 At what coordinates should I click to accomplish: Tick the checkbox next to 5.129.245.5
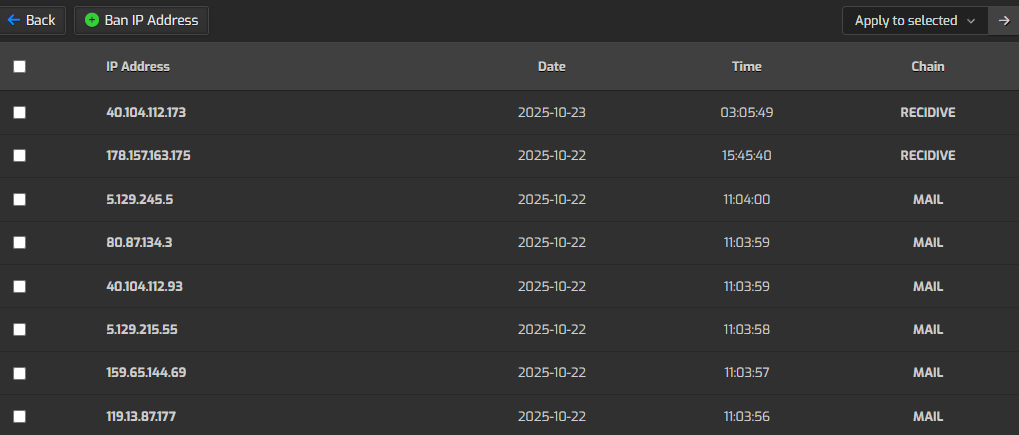pos(19,200)
